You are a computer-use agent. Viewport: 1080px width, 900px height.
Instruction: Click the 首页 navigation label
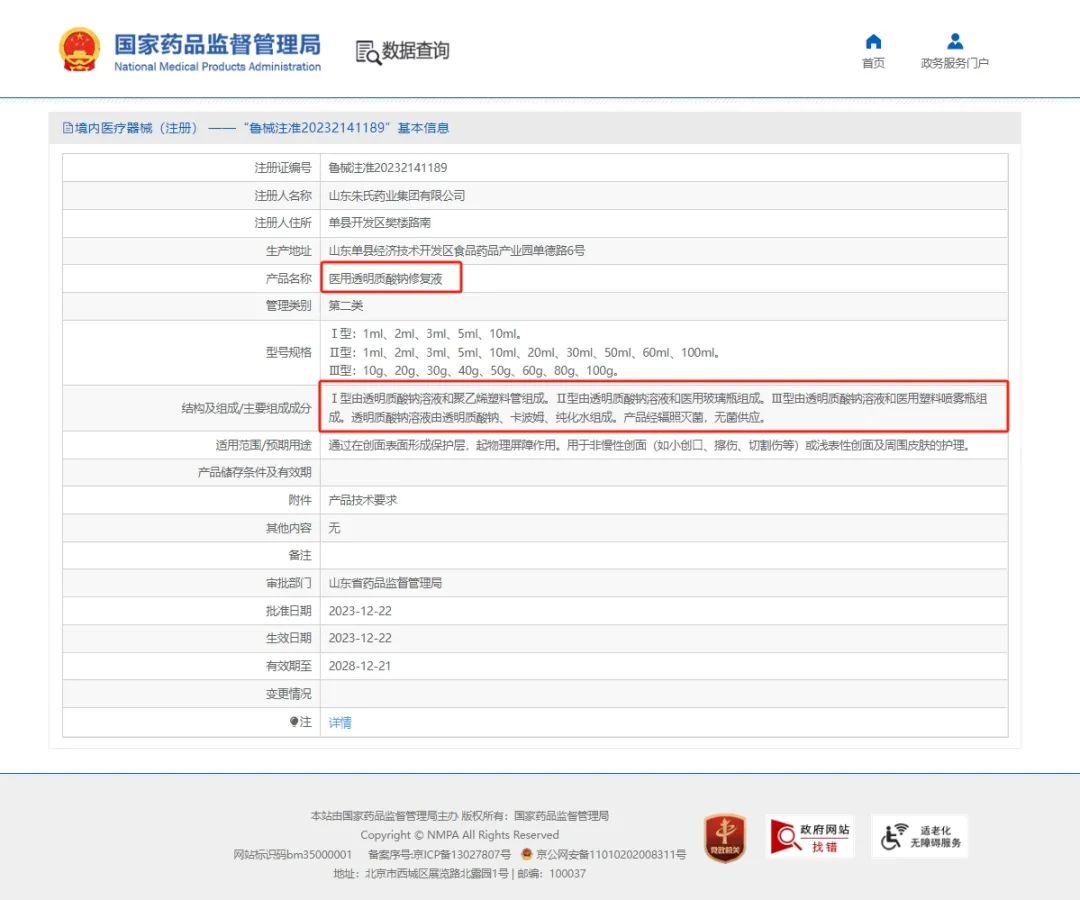(873, 64)
